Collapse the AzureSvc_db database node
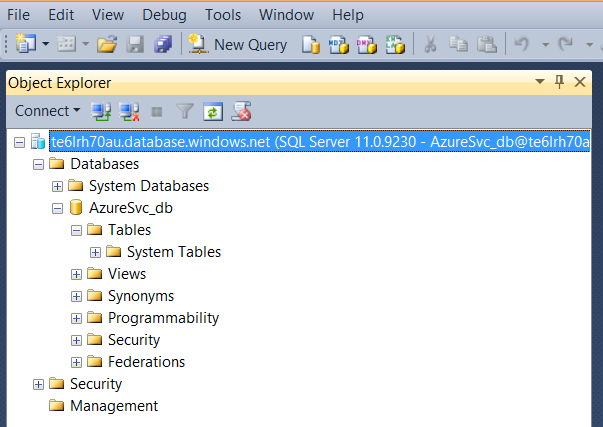Screen dimensions: 603x427 (x=57, y=209)
